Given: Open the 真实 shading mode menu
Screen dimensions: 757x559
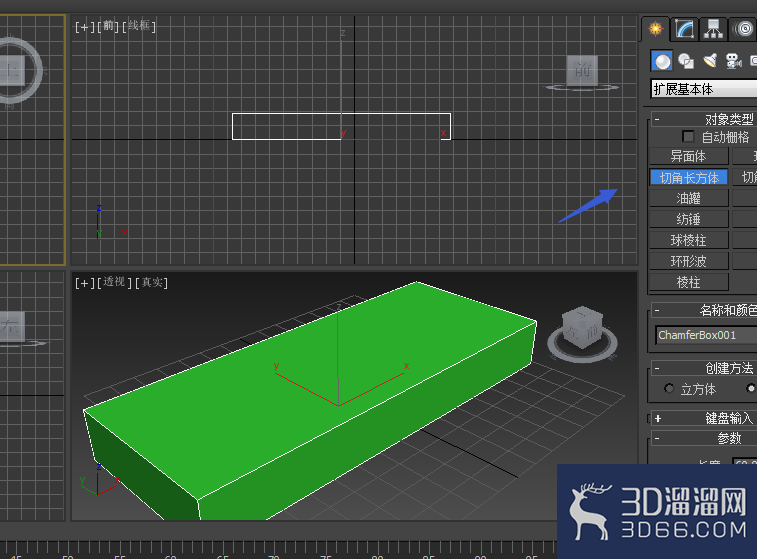Looking at the screenshot, I should click(x=152, y=282).
